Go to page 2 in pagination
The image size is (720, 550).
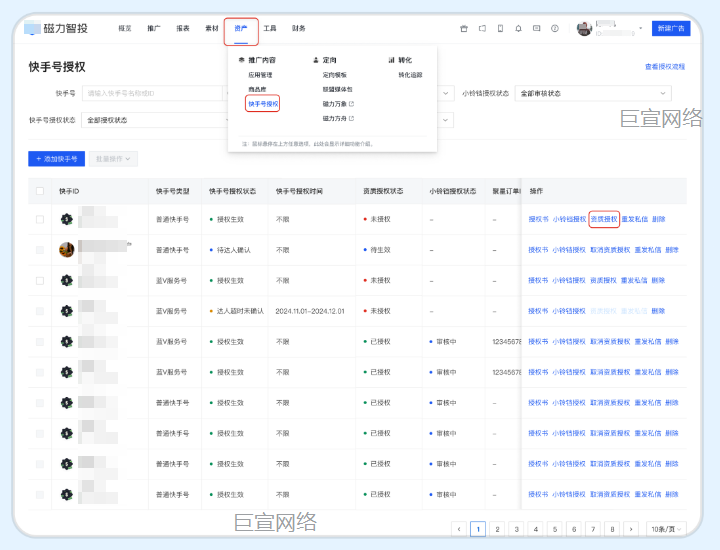(497, 529)
